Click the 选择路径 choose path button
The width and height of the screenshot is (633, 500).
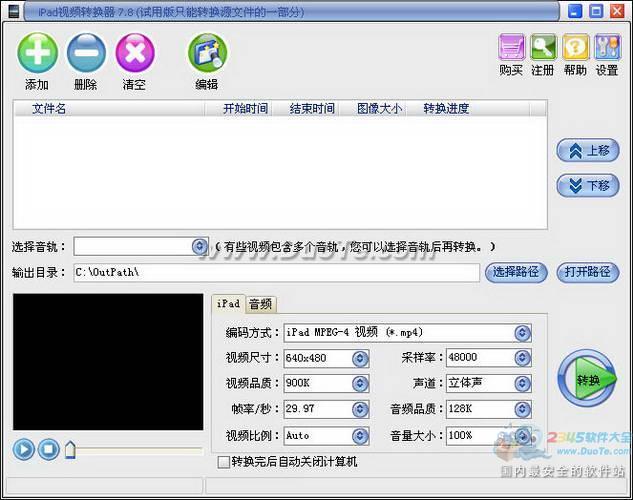click(x=516, y=272)
